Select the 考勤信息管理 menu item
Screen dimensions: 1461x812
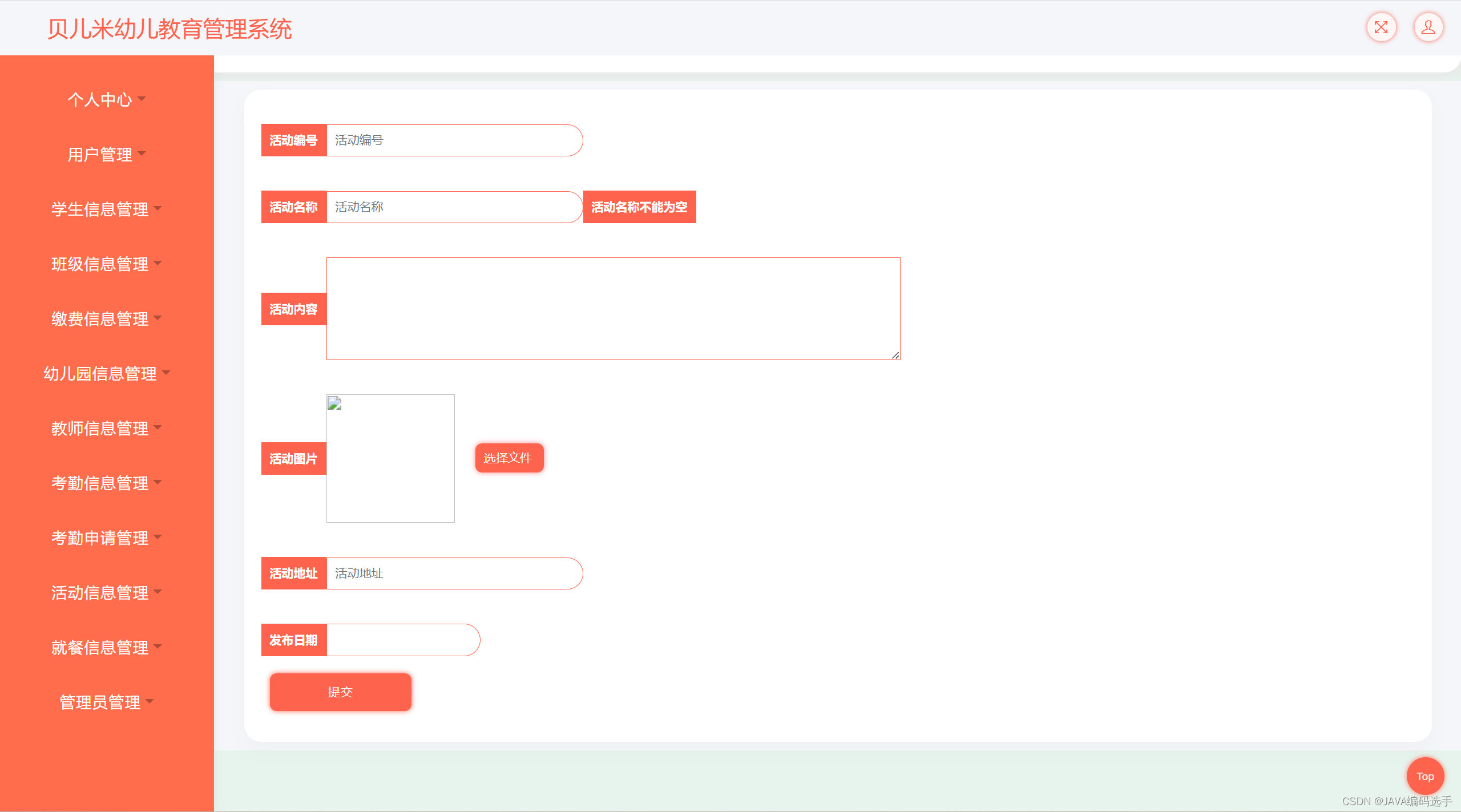click(105, 483)
